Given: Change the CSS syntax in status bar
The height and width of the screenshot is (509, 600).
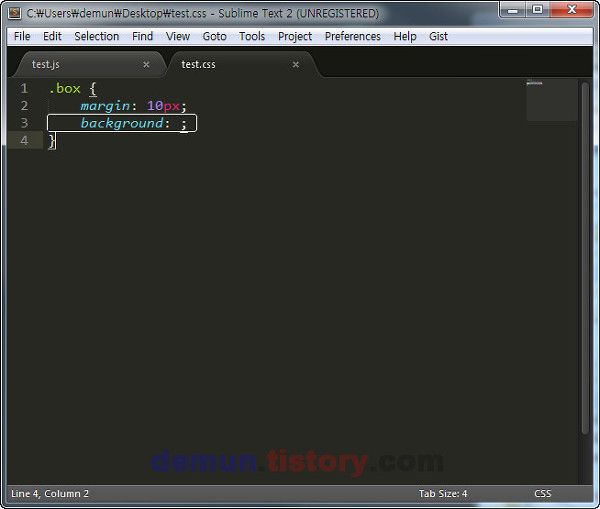Looking at the screenshot, I should (543, 493).
